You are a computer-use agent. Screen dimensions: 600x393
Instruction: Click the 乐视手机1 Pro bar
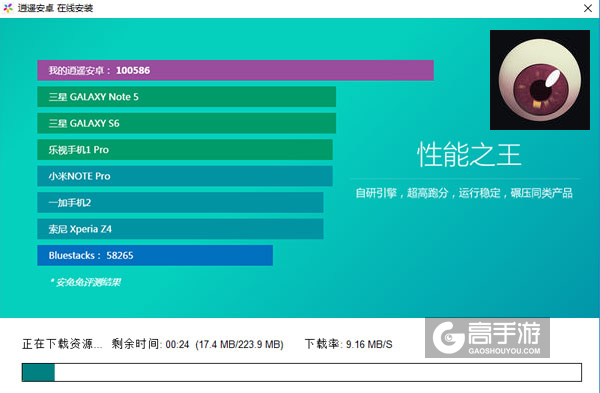pyautogui.click(x=185, y=150)
